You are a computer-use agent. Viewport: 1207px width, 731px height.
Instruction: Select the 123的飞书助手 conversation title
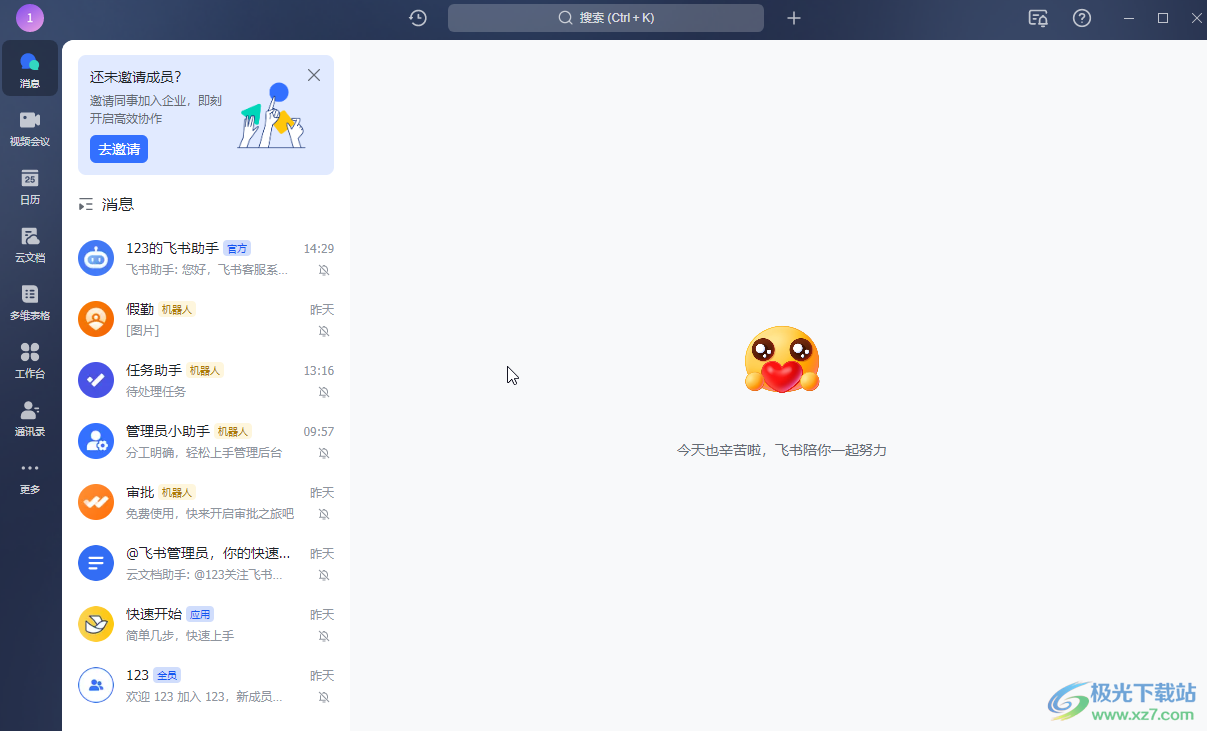[172, 248]
